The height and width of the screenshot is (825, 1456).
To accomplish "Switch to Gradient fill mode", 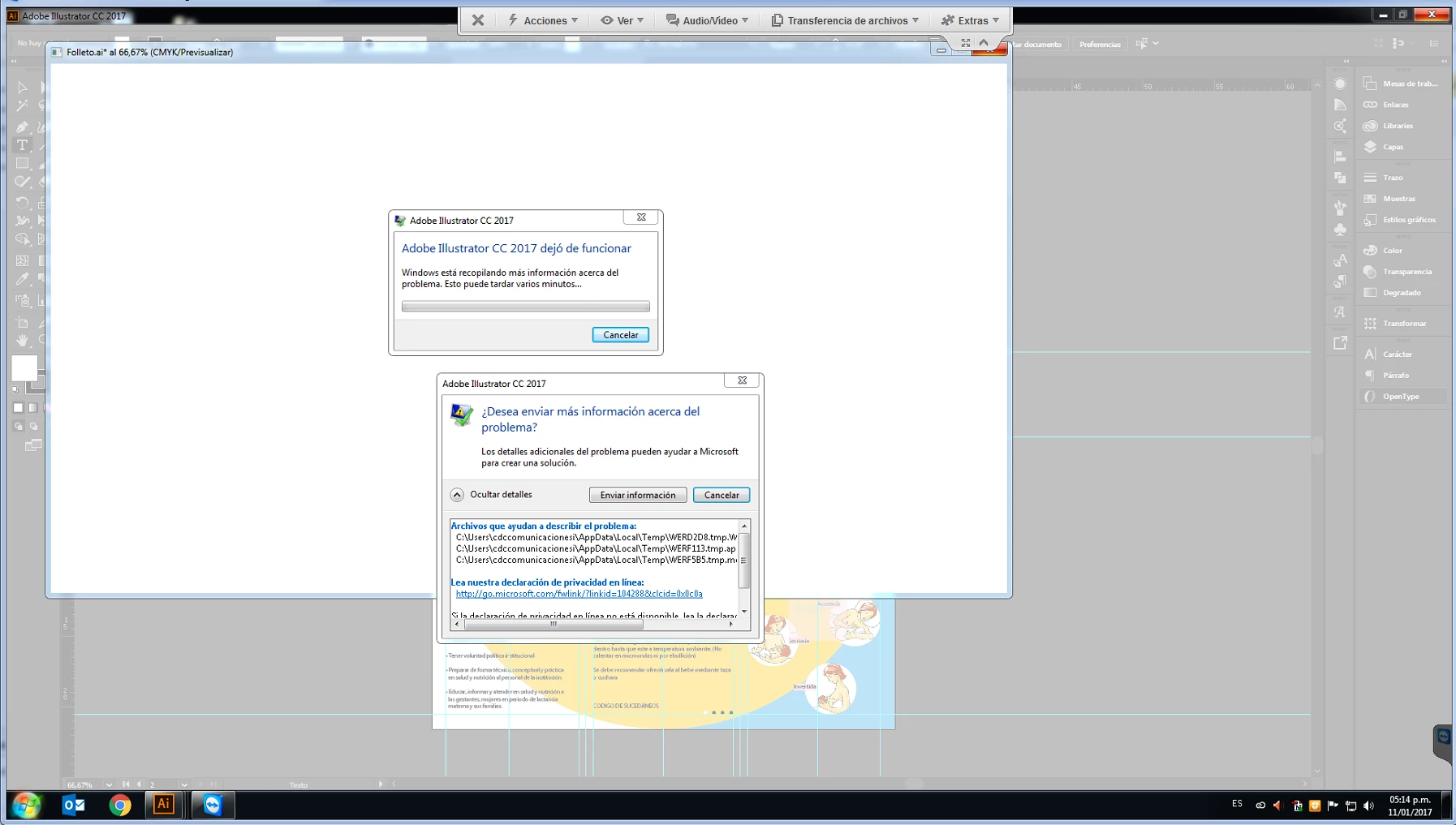I will click(32, 408).
